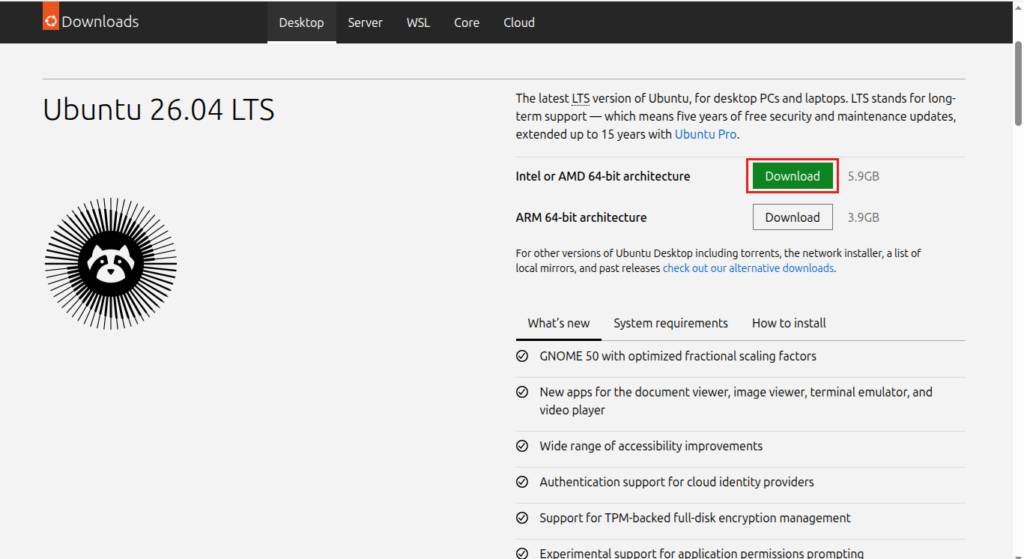Click 'Support for TPM-backed full-disk encryption management'

pos(694,518)
